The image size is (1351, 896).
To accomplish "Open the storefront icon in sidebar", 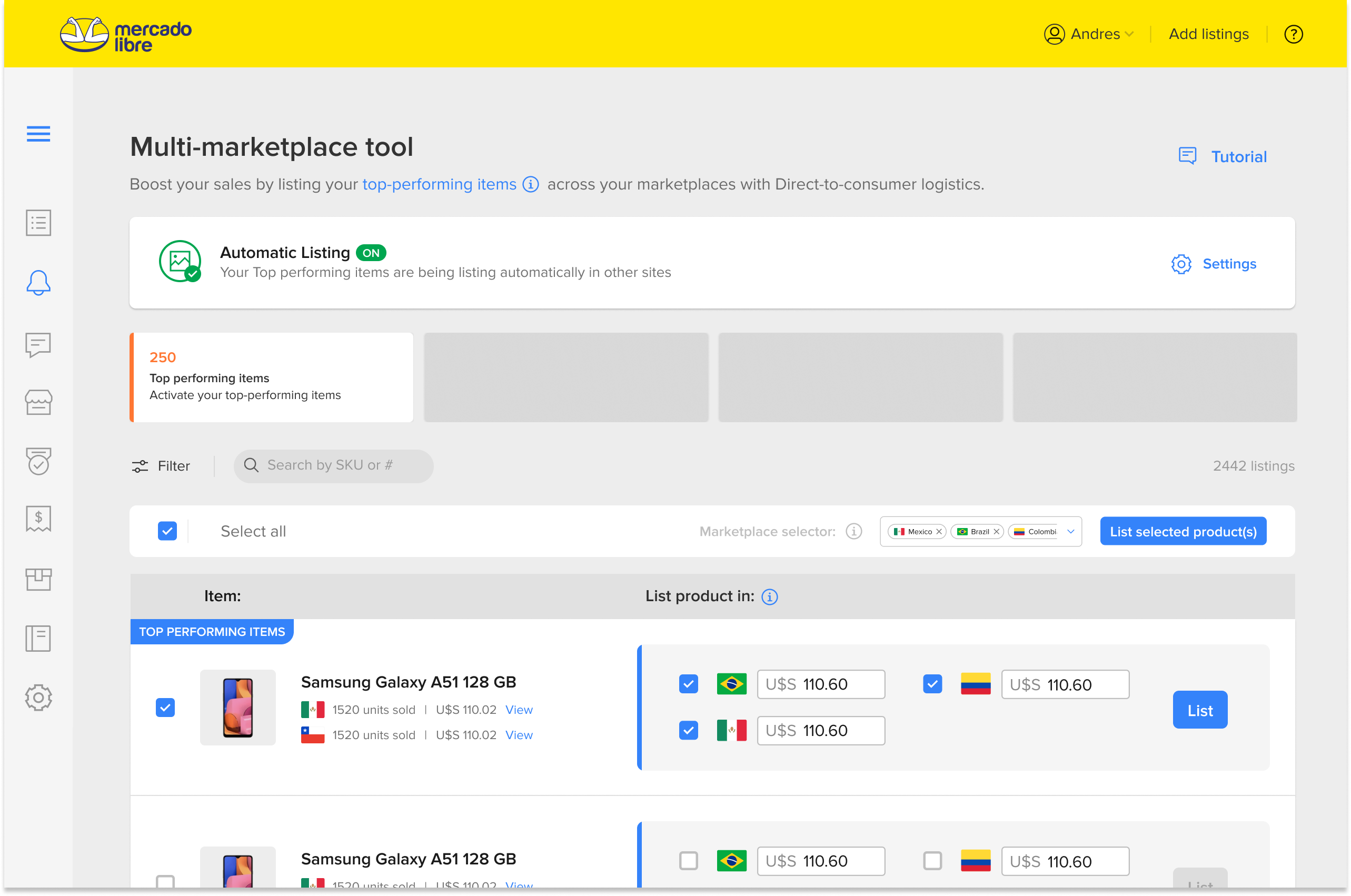I will coord(38,403).
